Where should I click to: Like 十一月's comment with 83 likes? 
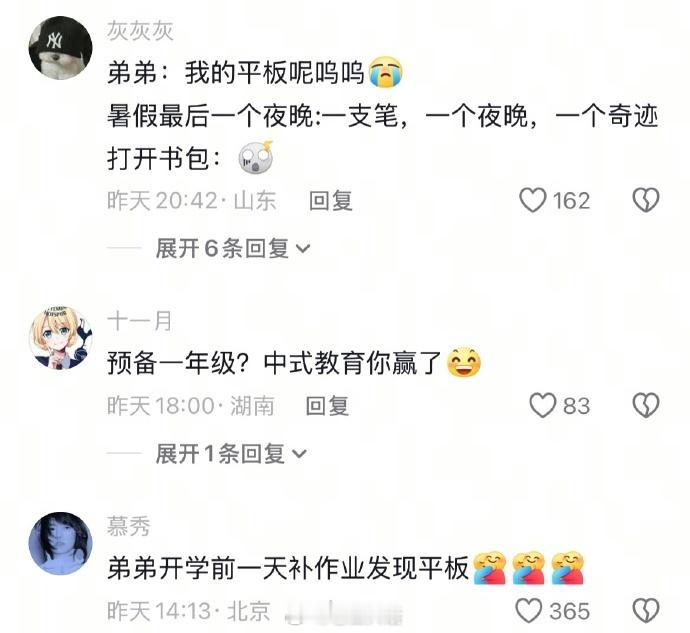[543, 405]
